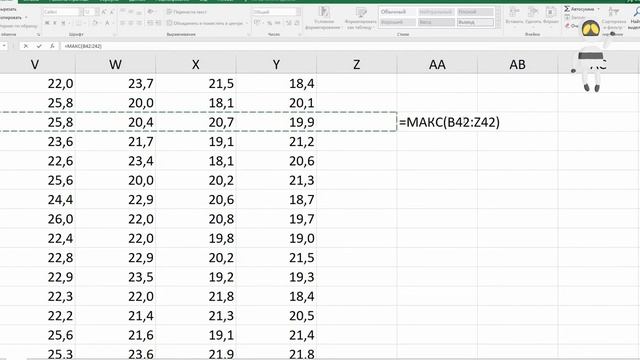Select column V header
The image size is (640, 360).
[37, 64]
